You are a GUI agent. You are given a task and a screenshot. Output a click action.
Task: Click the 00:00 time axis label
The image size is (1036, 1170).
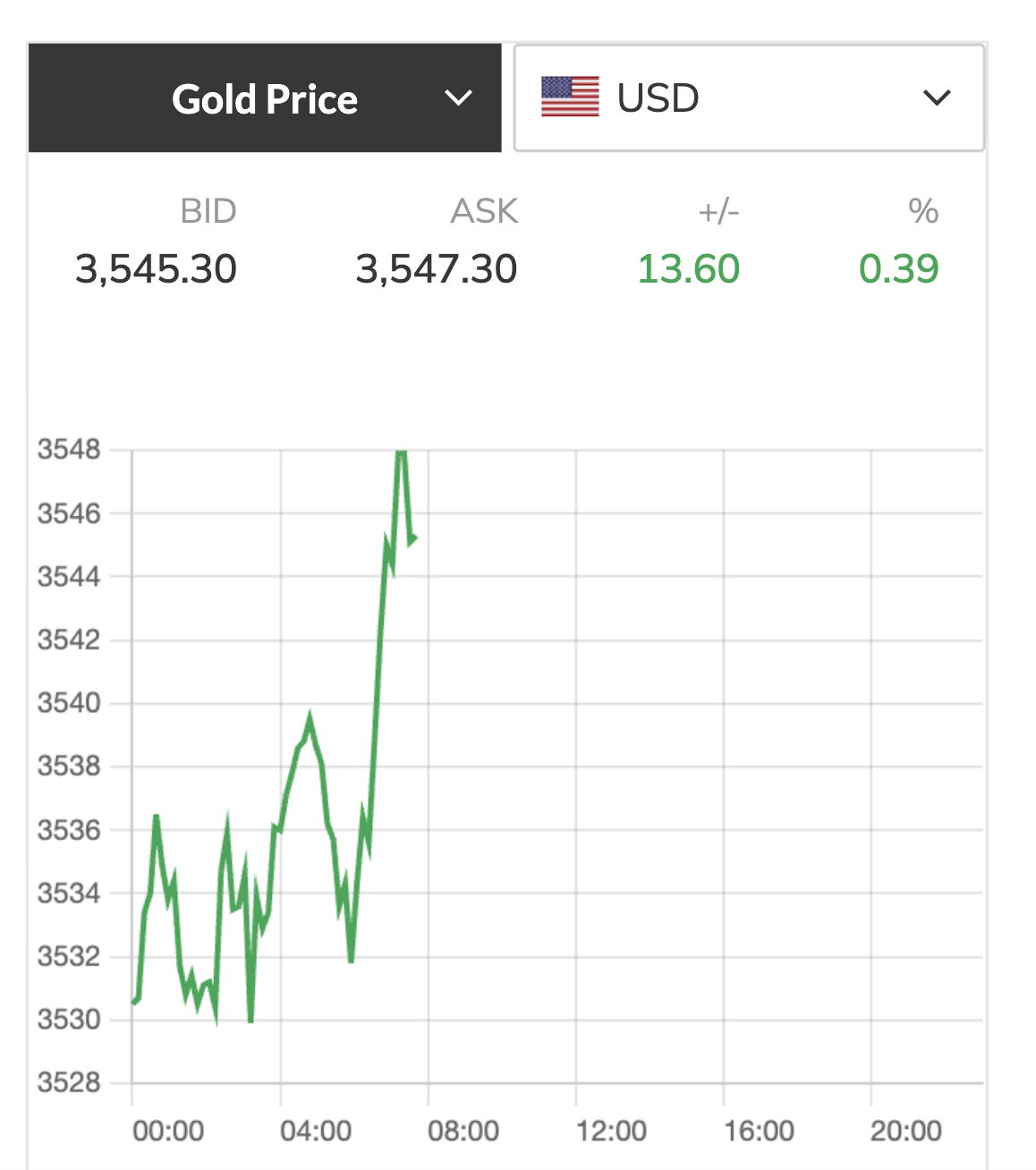[x=168, y=1131]
